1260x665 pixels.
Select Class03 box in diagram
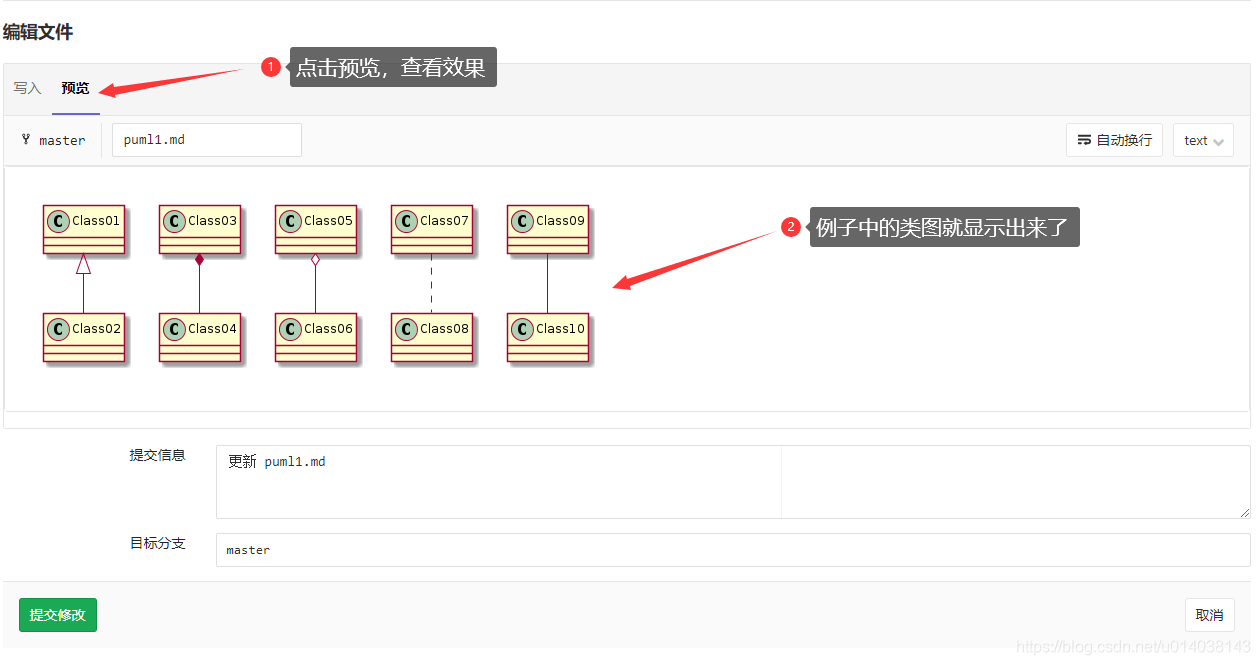click(200, 229)
